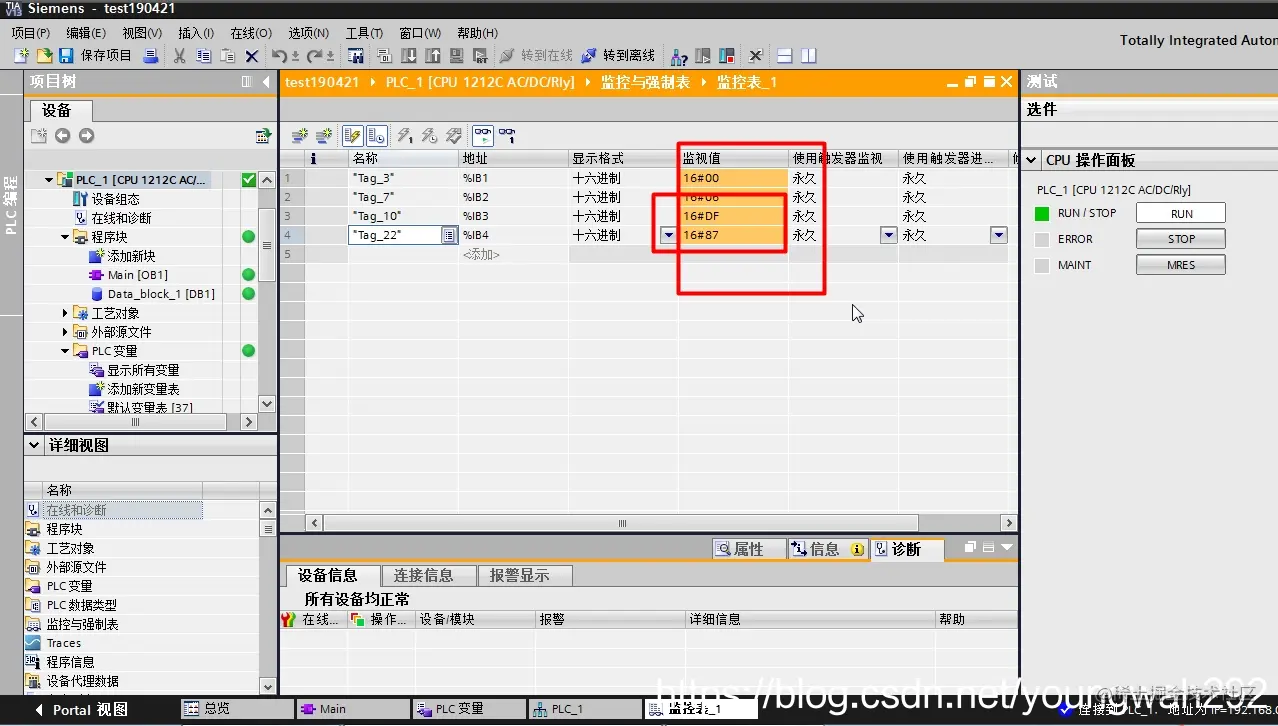
Task: Open the 项目(P) menu
Action: 31,33
